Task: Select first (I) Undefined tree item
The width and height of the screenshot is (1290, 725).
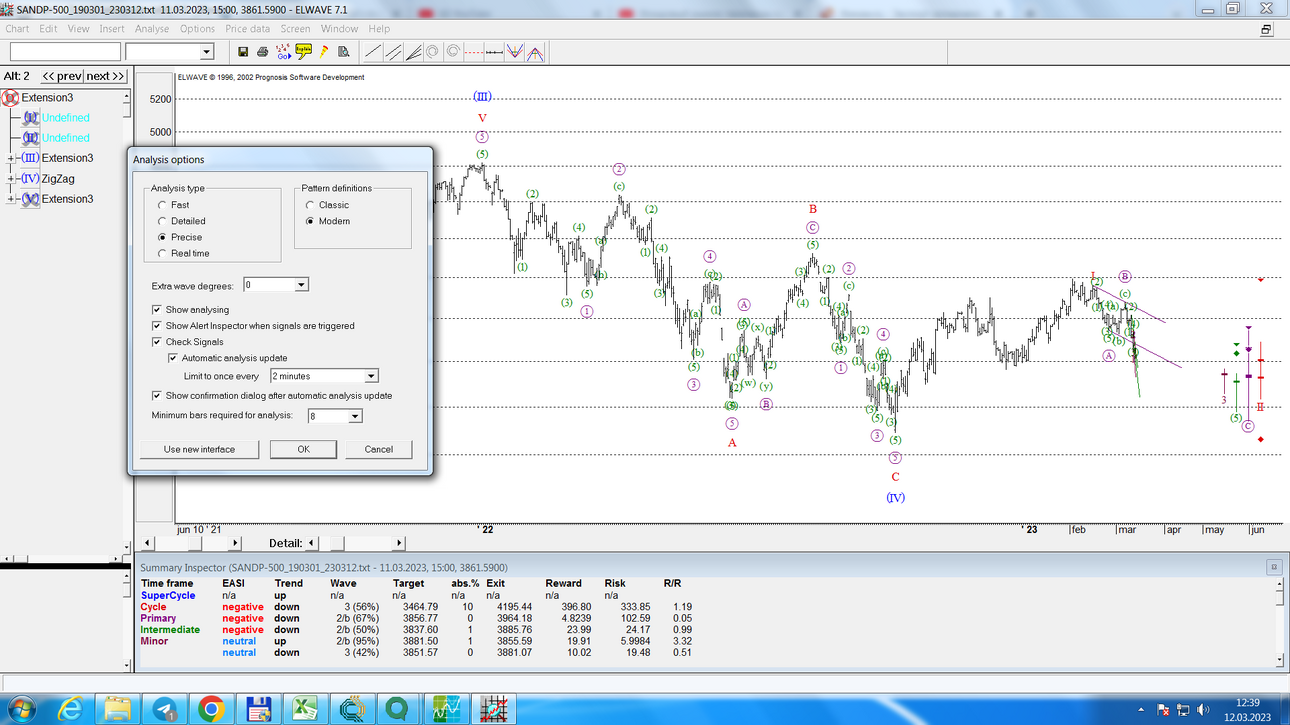Action: [x=65, y=118]
